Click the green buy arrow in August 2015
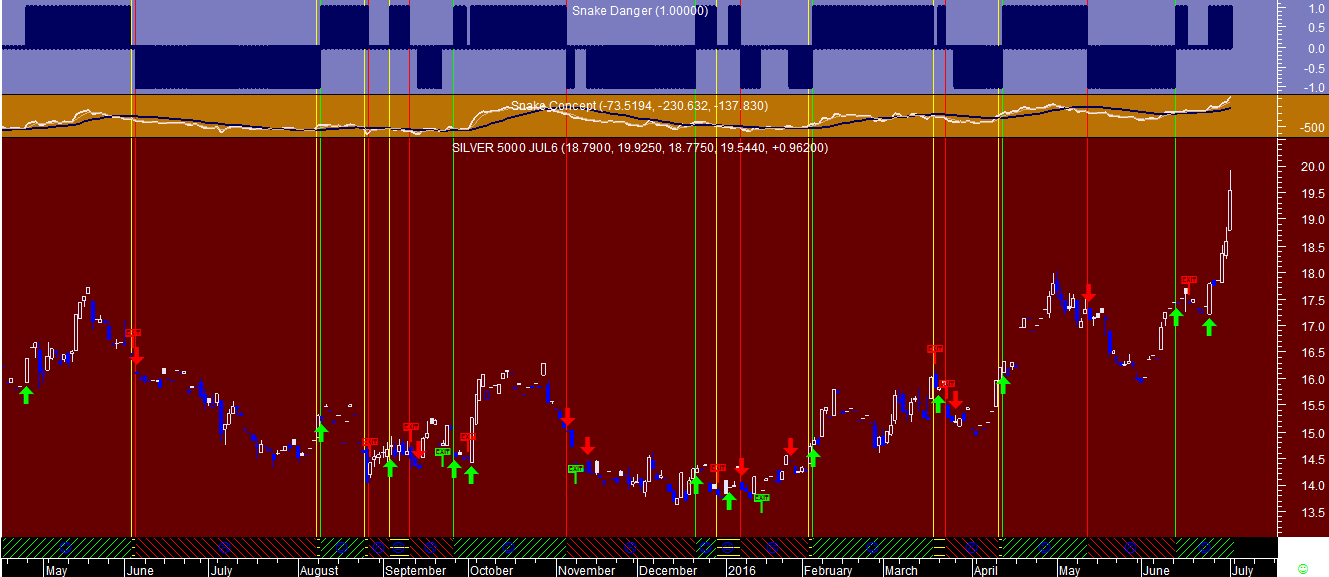Viewport: 1329px width, 577px height. (x=321, y=432)
